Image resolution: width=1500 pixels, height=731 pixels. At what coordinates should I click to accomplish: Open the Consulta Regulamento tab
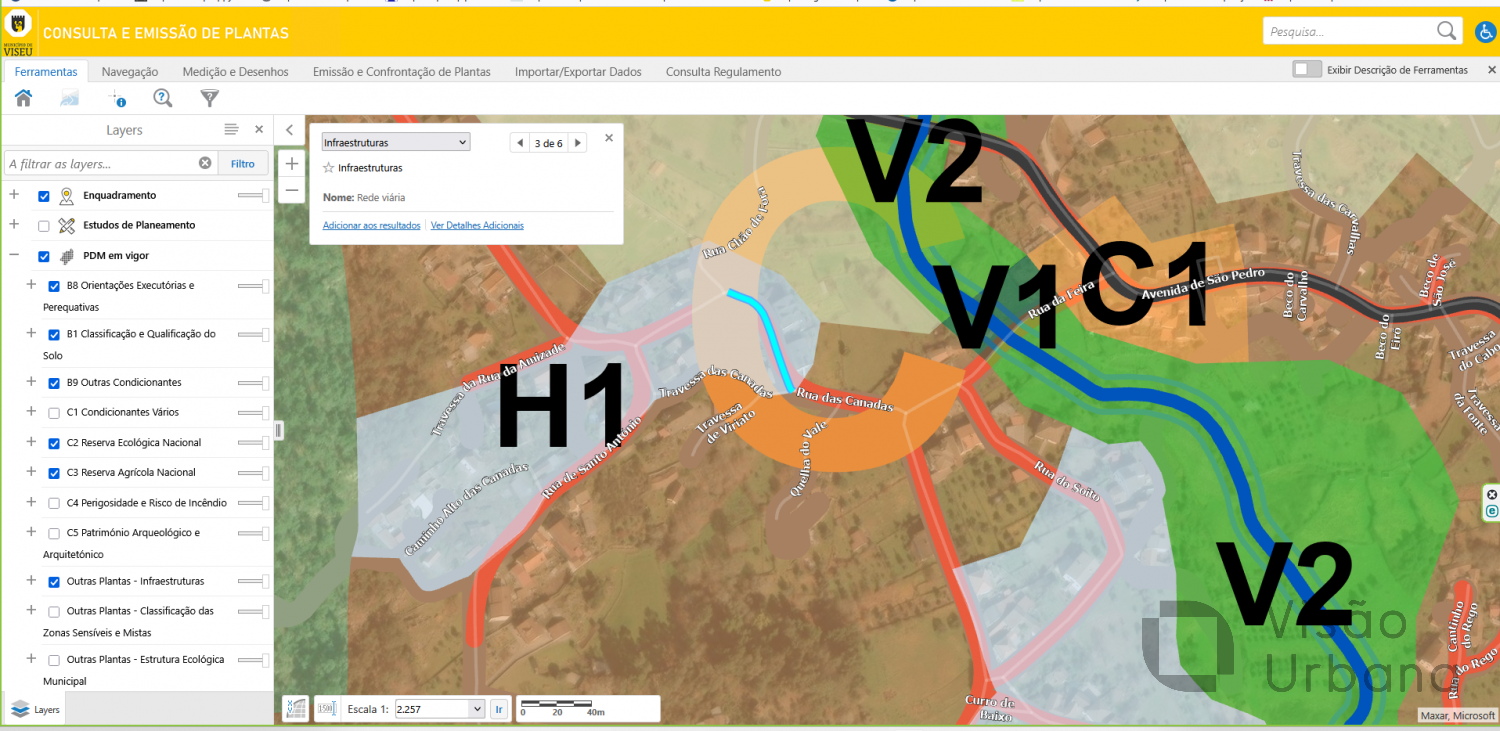tap(724, 72)
